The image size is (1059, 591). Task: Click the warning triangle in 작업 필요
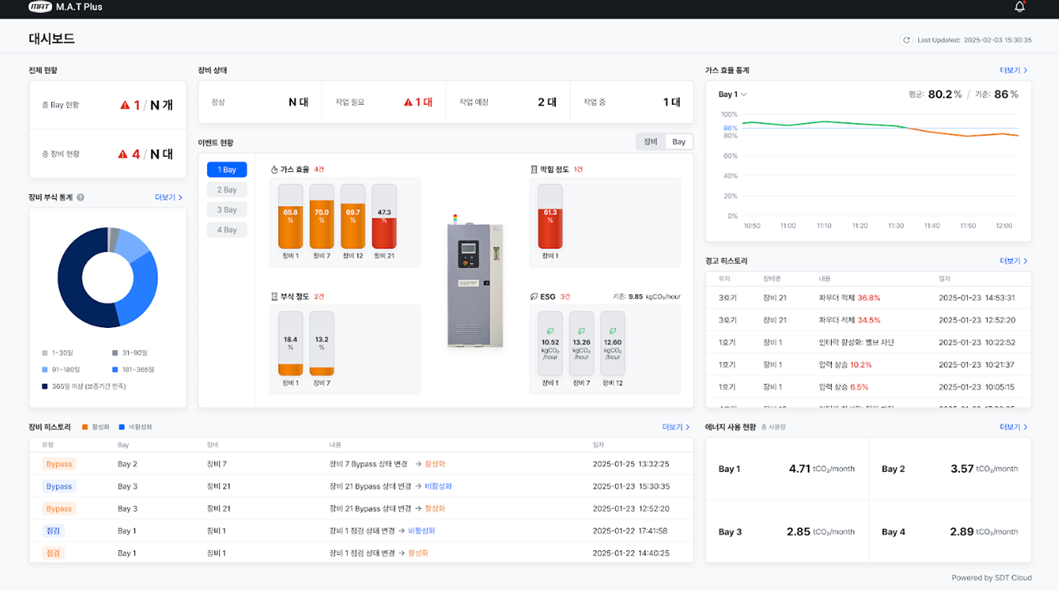pyautogui.click(x=408, y=102)
